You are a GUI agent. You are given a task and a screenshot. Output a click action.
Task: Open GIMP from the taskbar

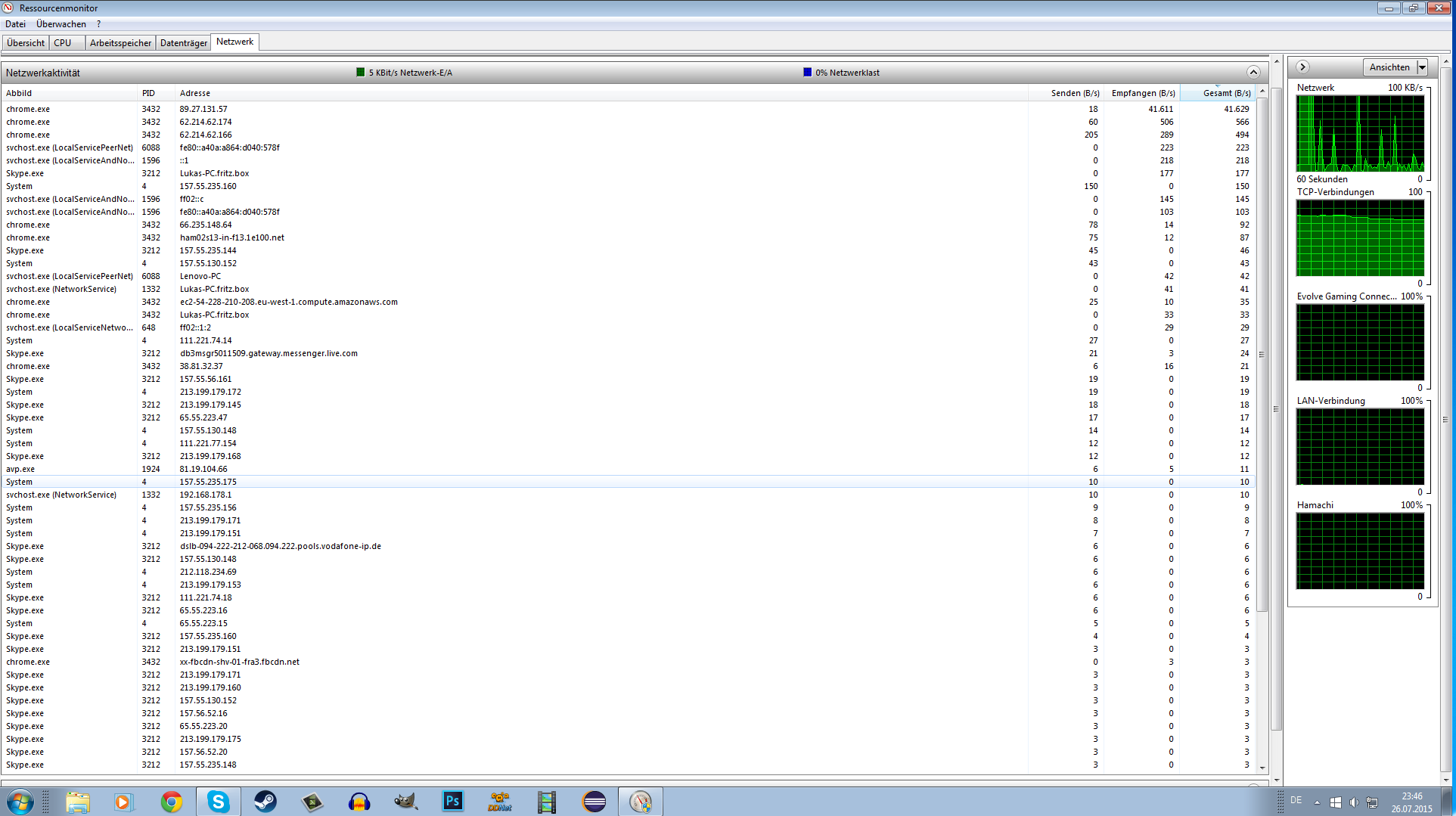(406, 802)
